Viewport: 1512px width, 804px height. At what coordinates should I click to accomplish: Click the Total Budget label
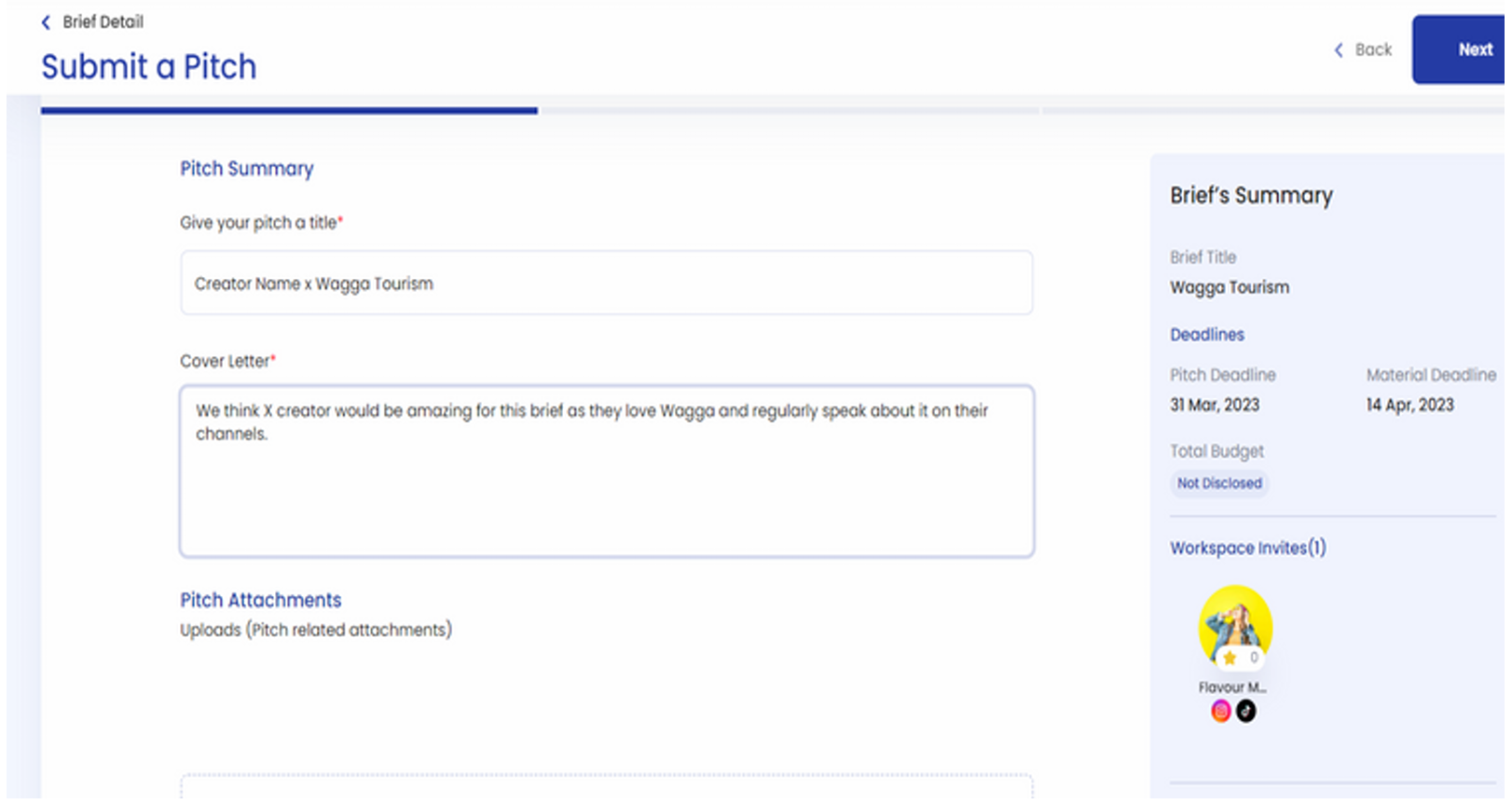pyautogui.click(x=1217, y=451)
